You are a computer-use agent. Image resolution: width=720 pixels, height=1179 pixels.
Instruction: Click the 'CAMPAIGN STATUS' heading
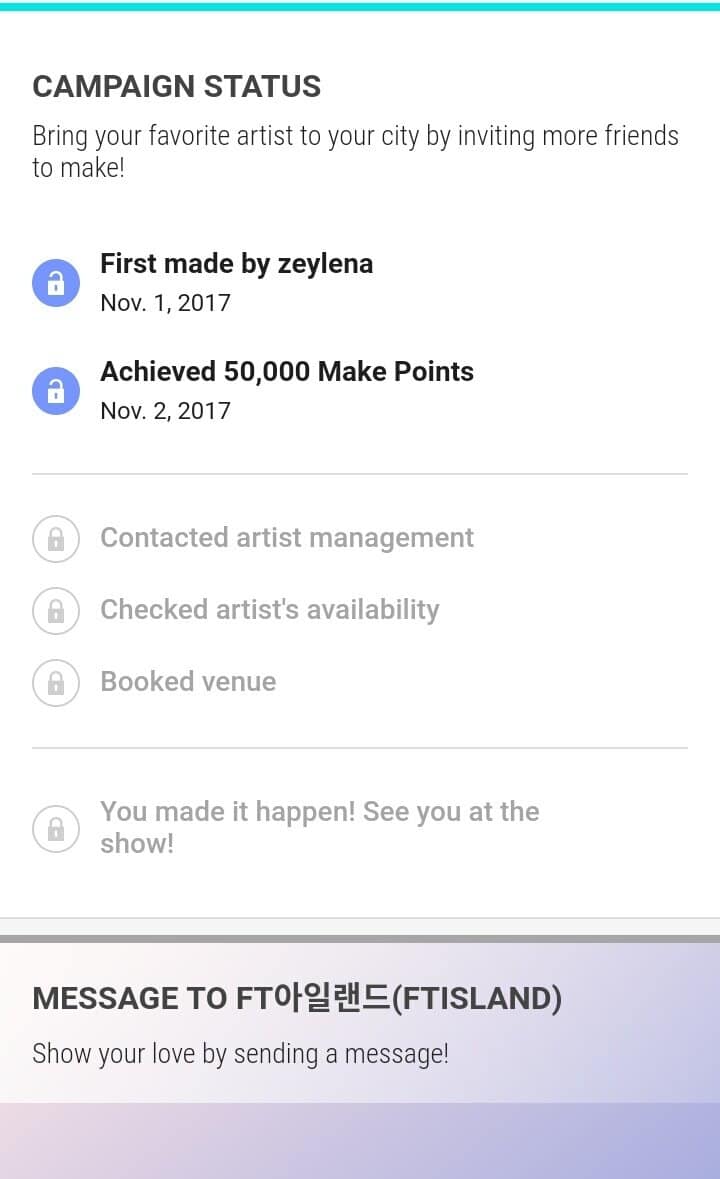(177, 87)
